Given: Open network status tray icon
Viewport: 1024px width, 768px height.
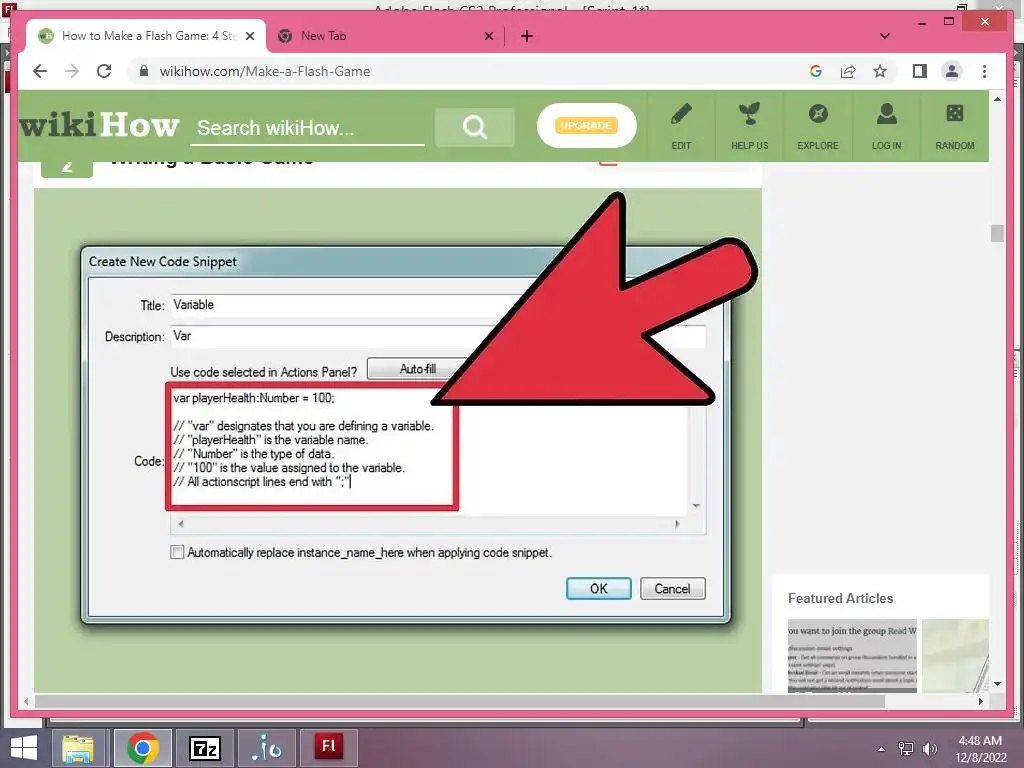Looking at the screenshot, I should point(906,749).
